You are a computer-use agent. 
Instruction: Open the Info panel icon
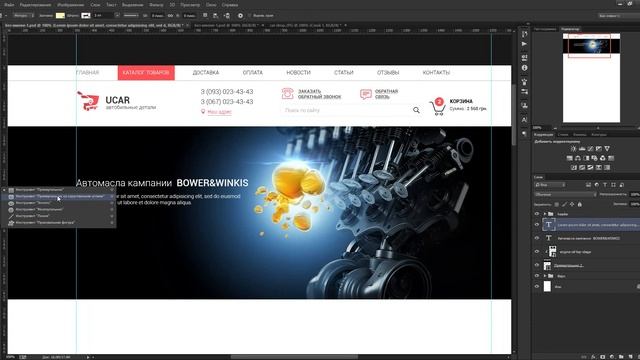click(524, 68)
